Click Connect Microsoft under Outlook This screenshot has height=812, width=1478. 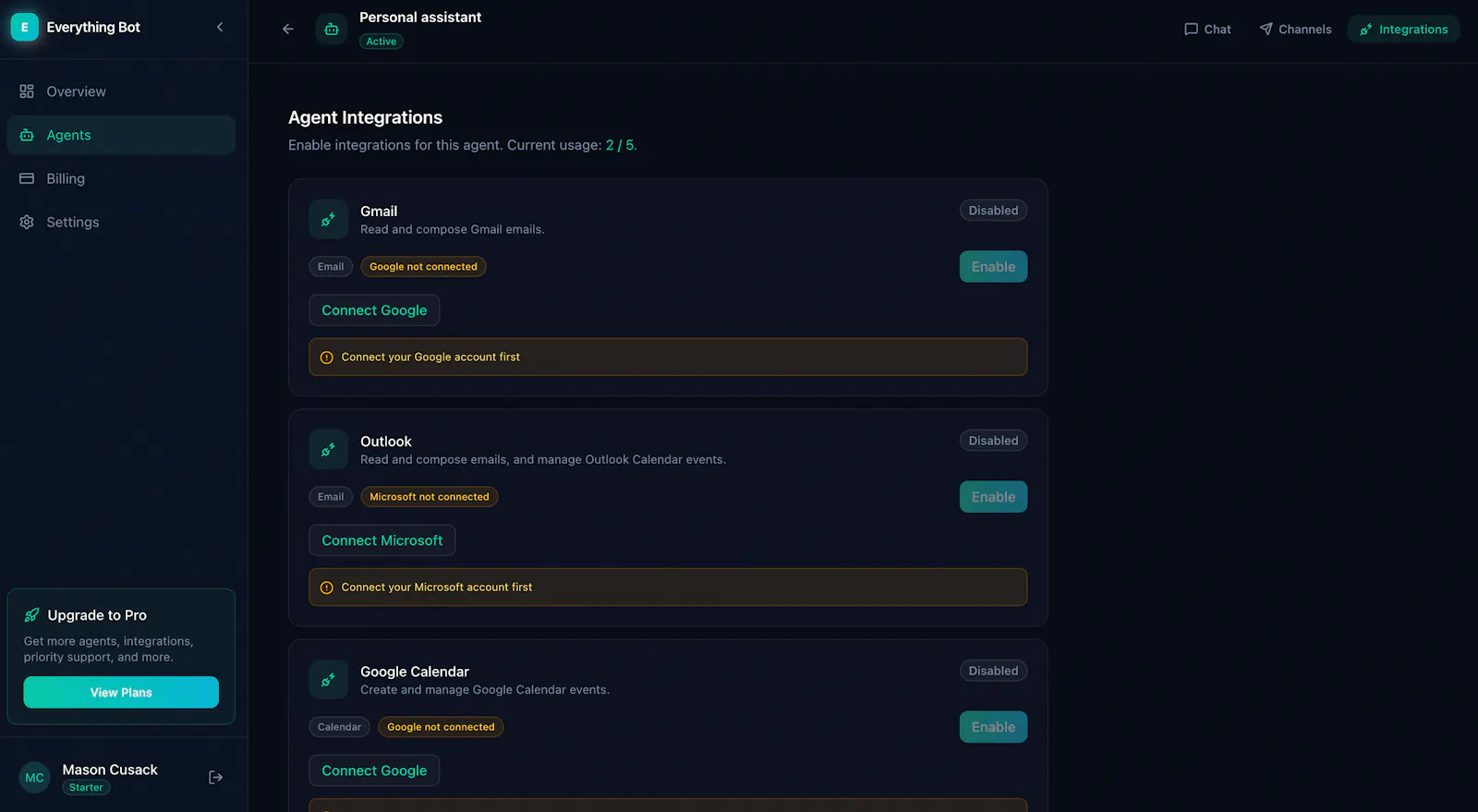(382, 540)
